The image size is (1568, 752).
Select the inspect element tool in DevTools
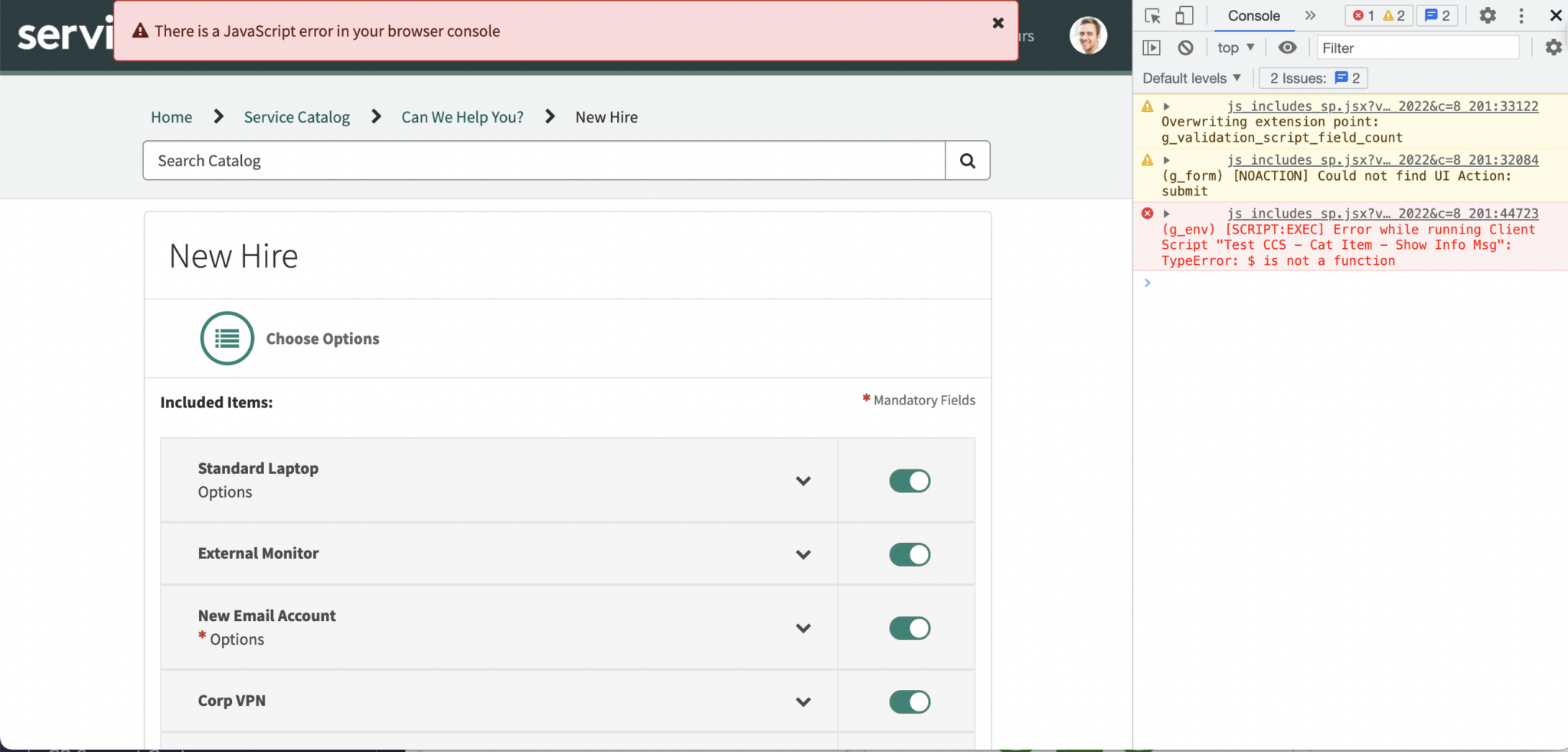pyautogui.click(x=1153, y=15)
